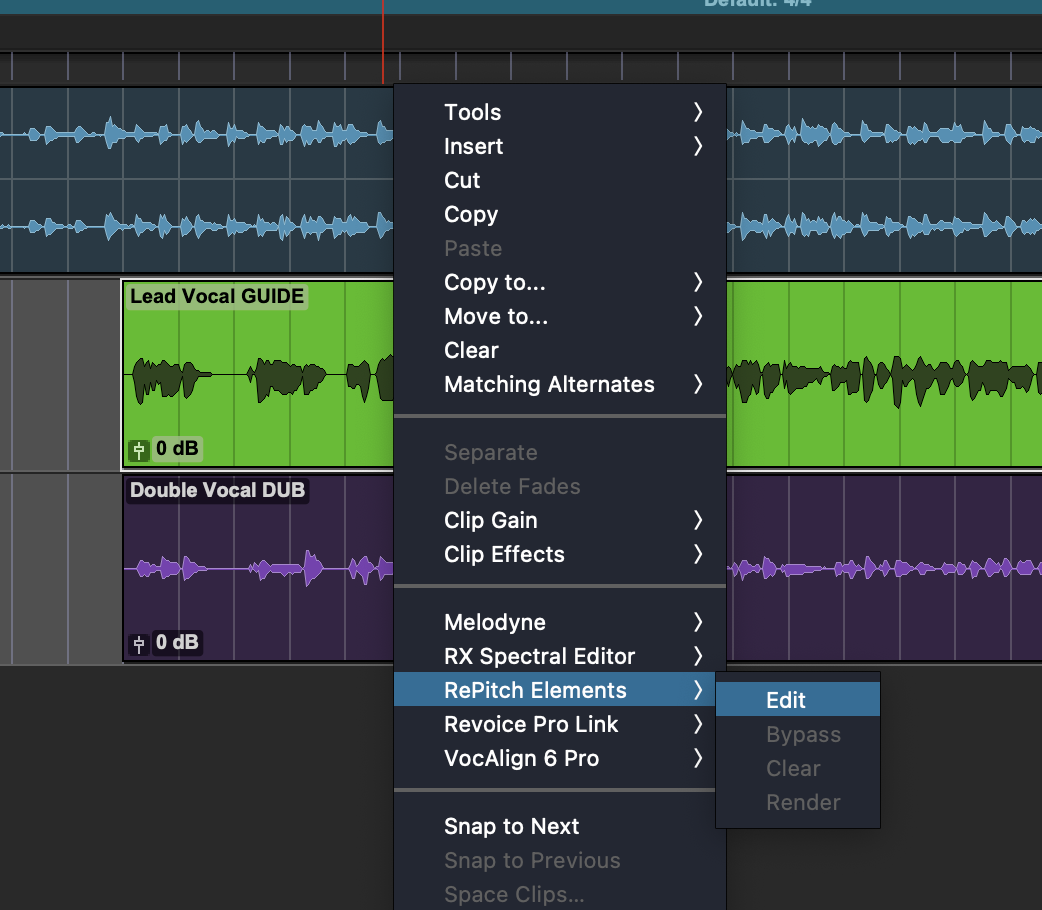Choose Snap to Next option
The width and height of the screenshot is (1042, 910).
pos(511,826)
